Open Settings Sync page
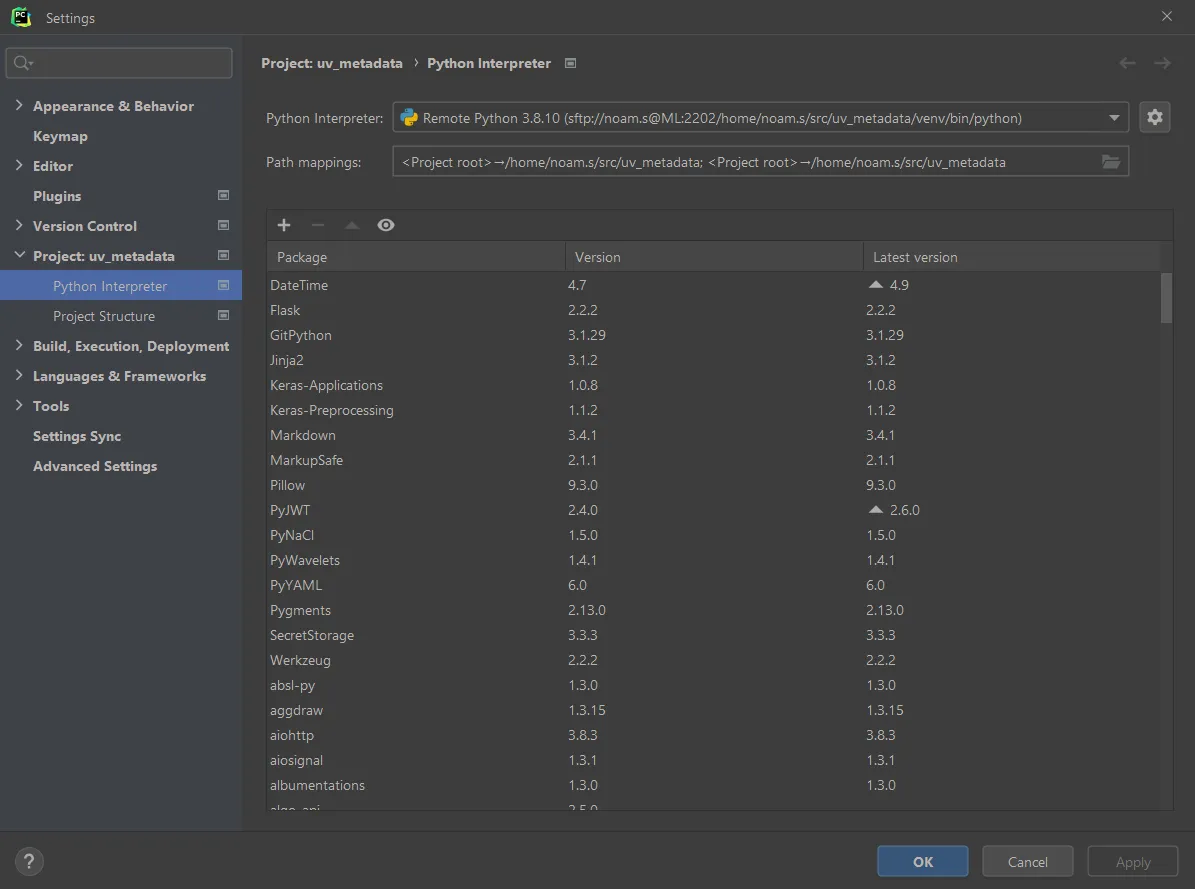The width and height of the screenshot is (1195, 889). 77,436
